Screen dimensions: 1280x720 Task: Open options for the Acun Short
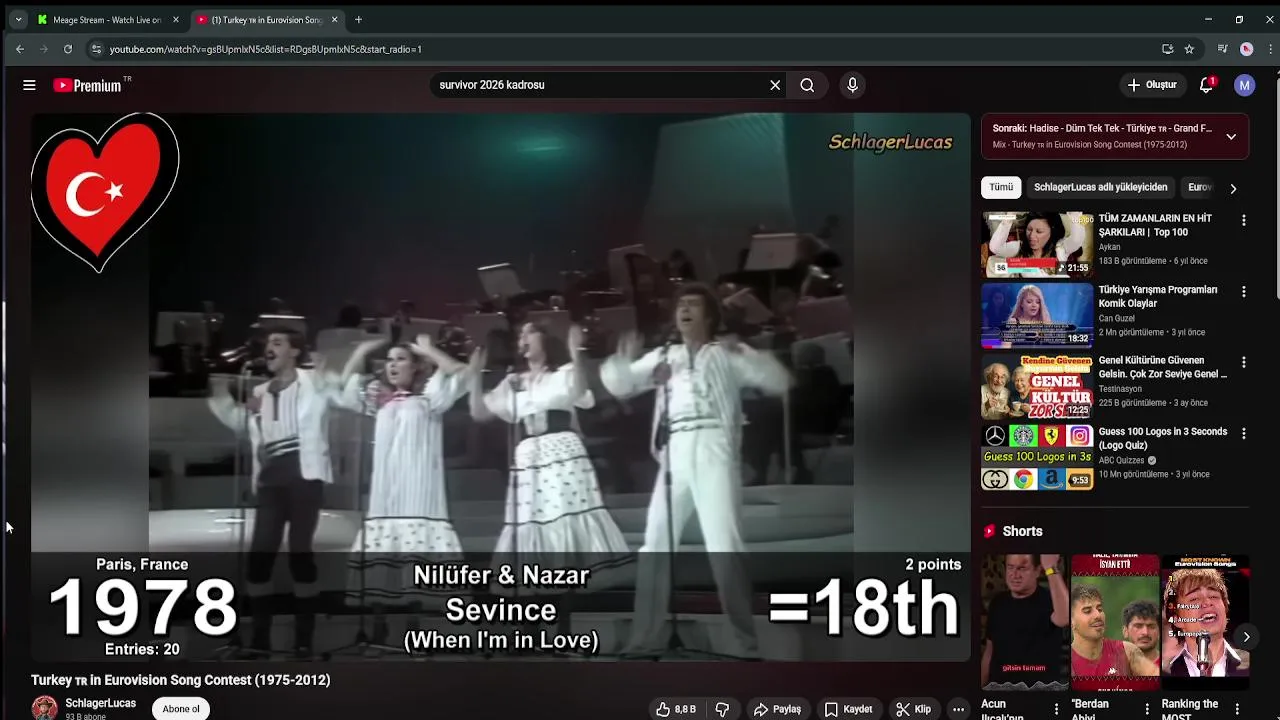(x=1056, y=709)
